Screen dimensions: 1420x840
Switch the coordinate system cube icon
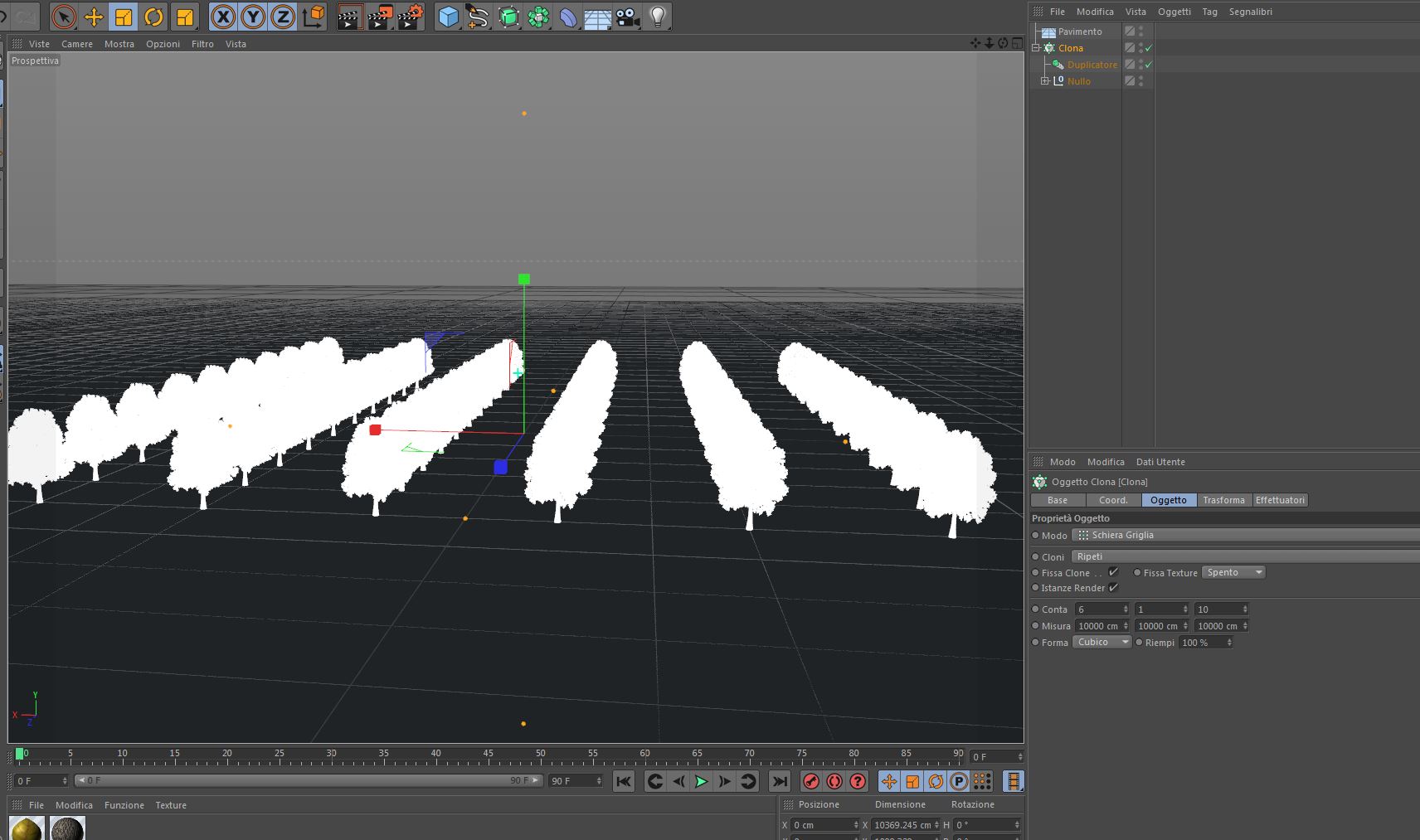point(314,17)
